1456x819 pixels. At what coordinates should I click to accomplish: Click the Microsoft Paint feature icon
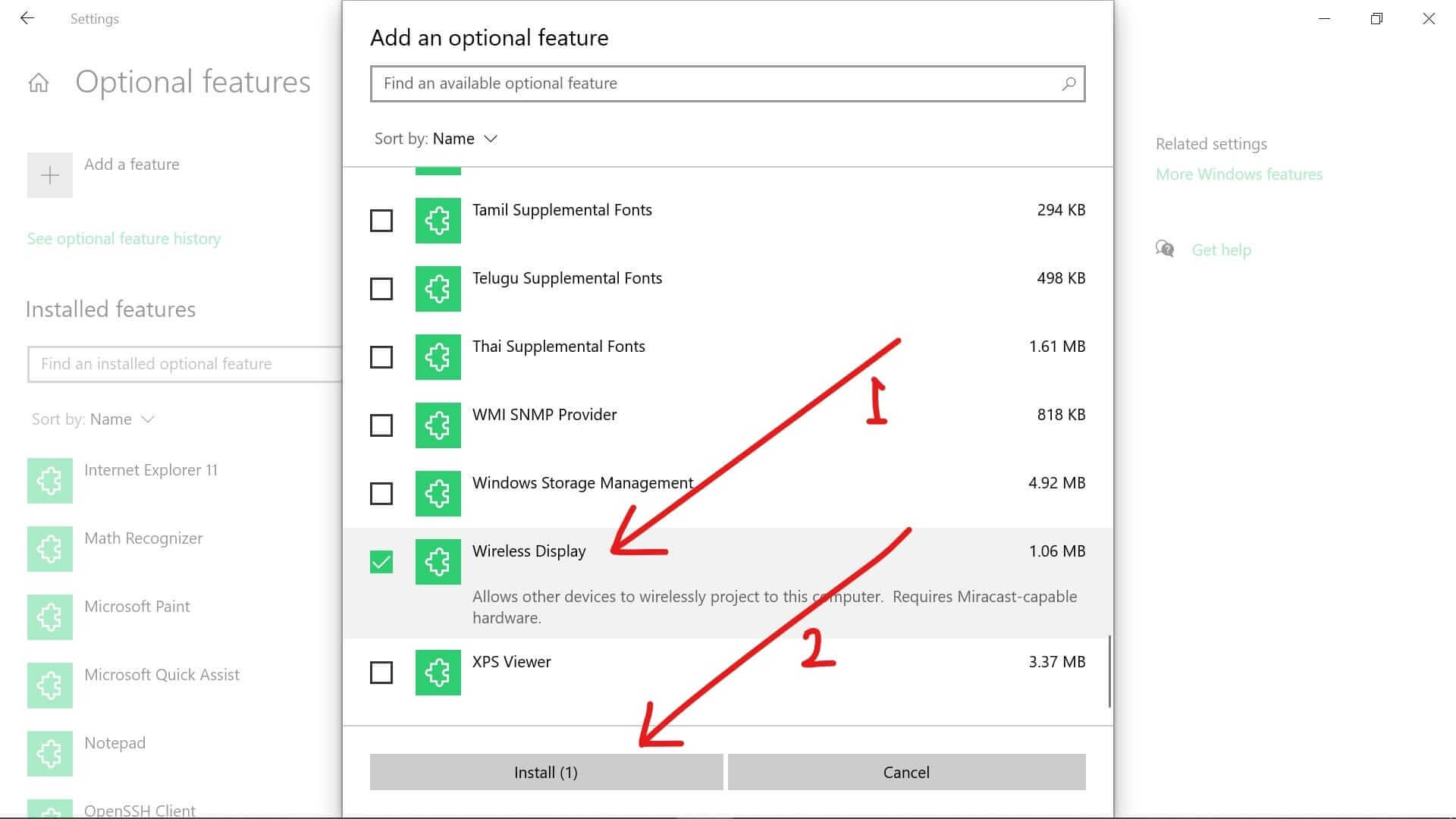[50, 617]
